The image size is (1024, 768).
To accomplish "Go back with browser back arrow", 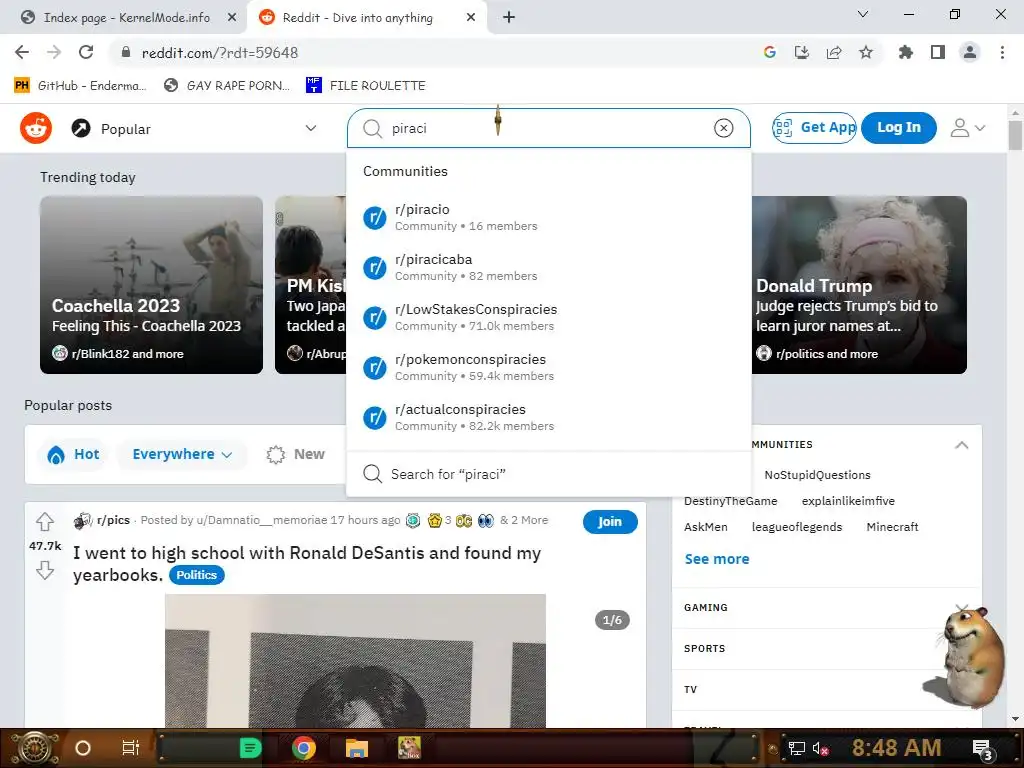I will point(22,52).
